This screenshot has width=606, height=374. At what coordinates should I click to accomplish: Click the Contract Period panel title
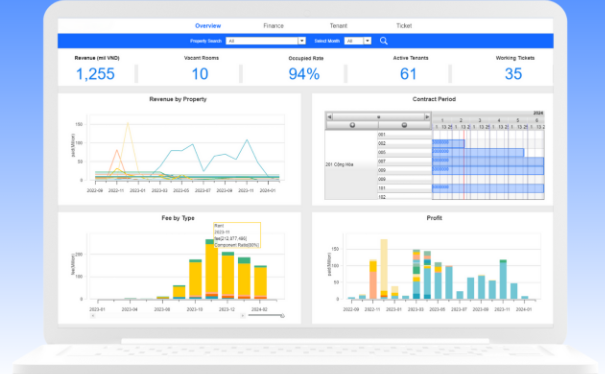[434, 99]
